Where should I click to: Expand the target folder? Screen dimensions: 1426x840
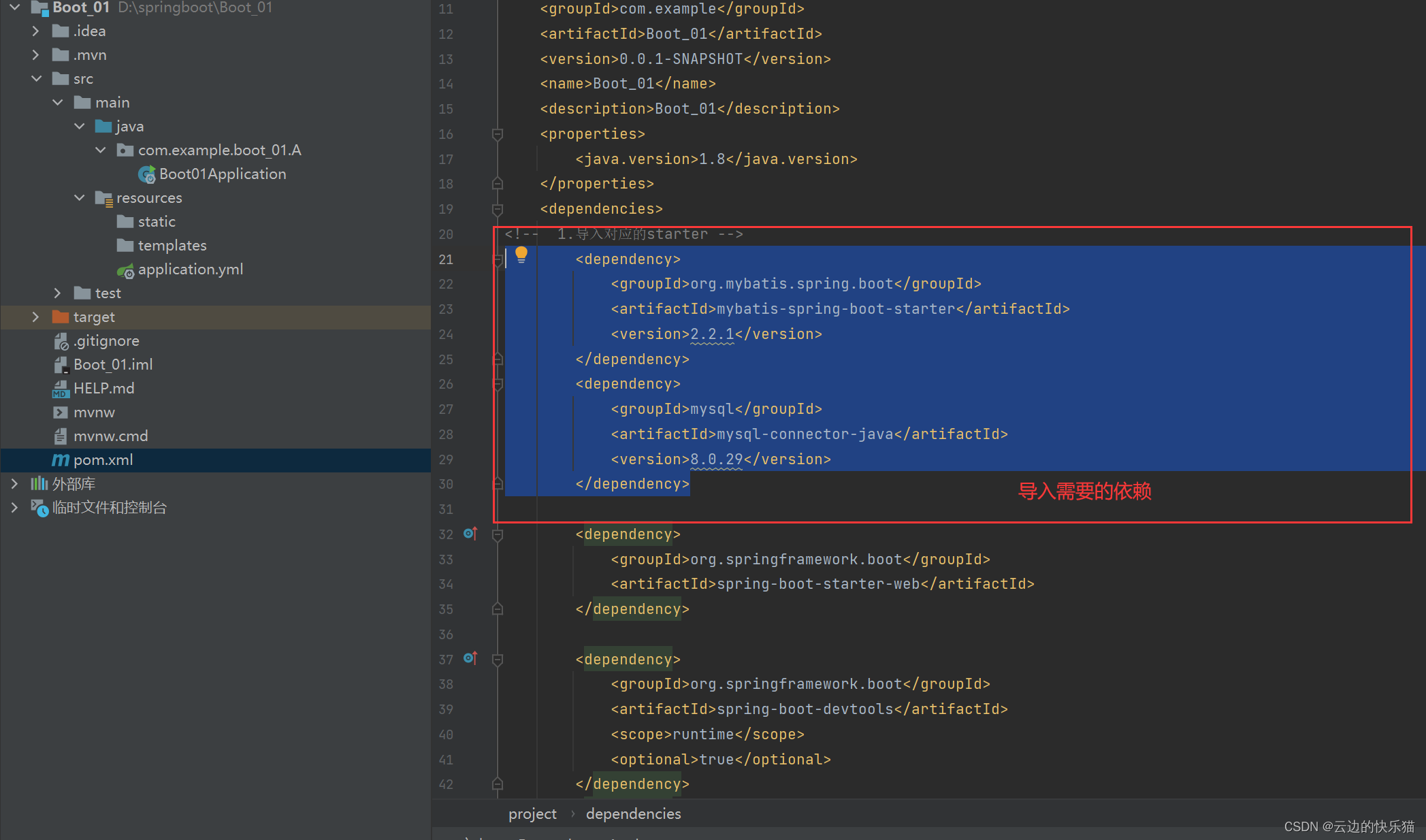click(x=36, y=317)
